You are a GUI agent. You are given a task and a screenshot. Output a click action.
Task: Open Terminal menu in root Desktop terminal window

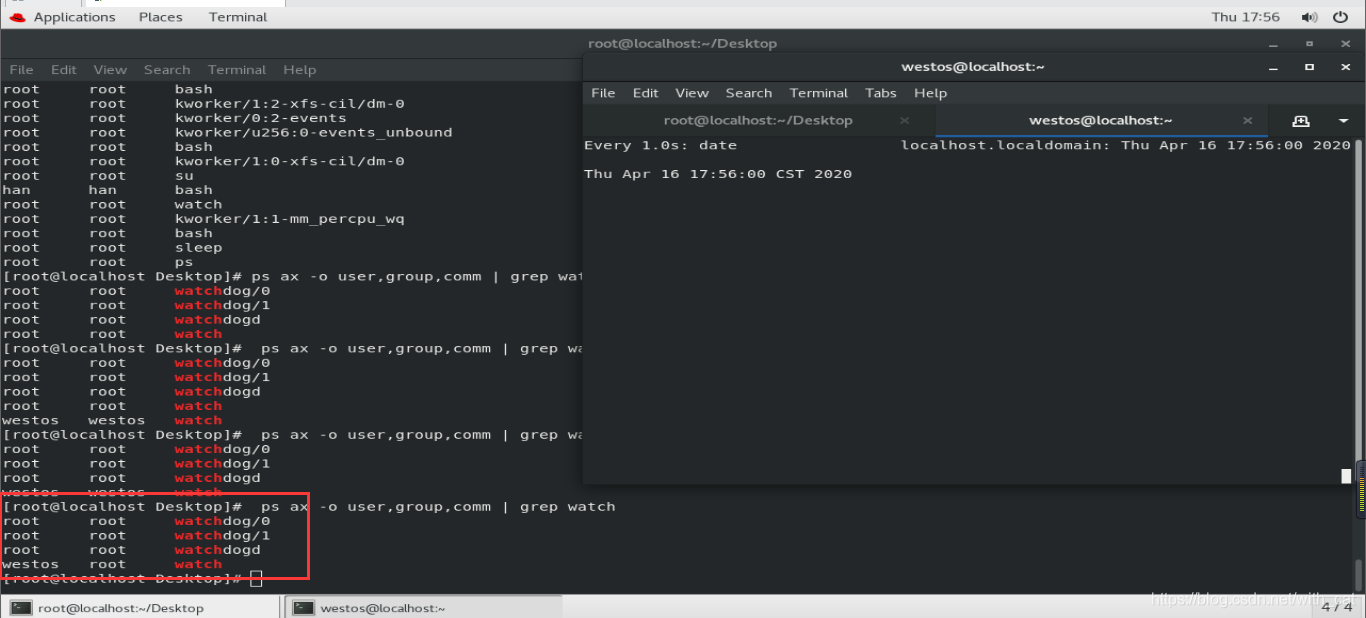[237, 70]
